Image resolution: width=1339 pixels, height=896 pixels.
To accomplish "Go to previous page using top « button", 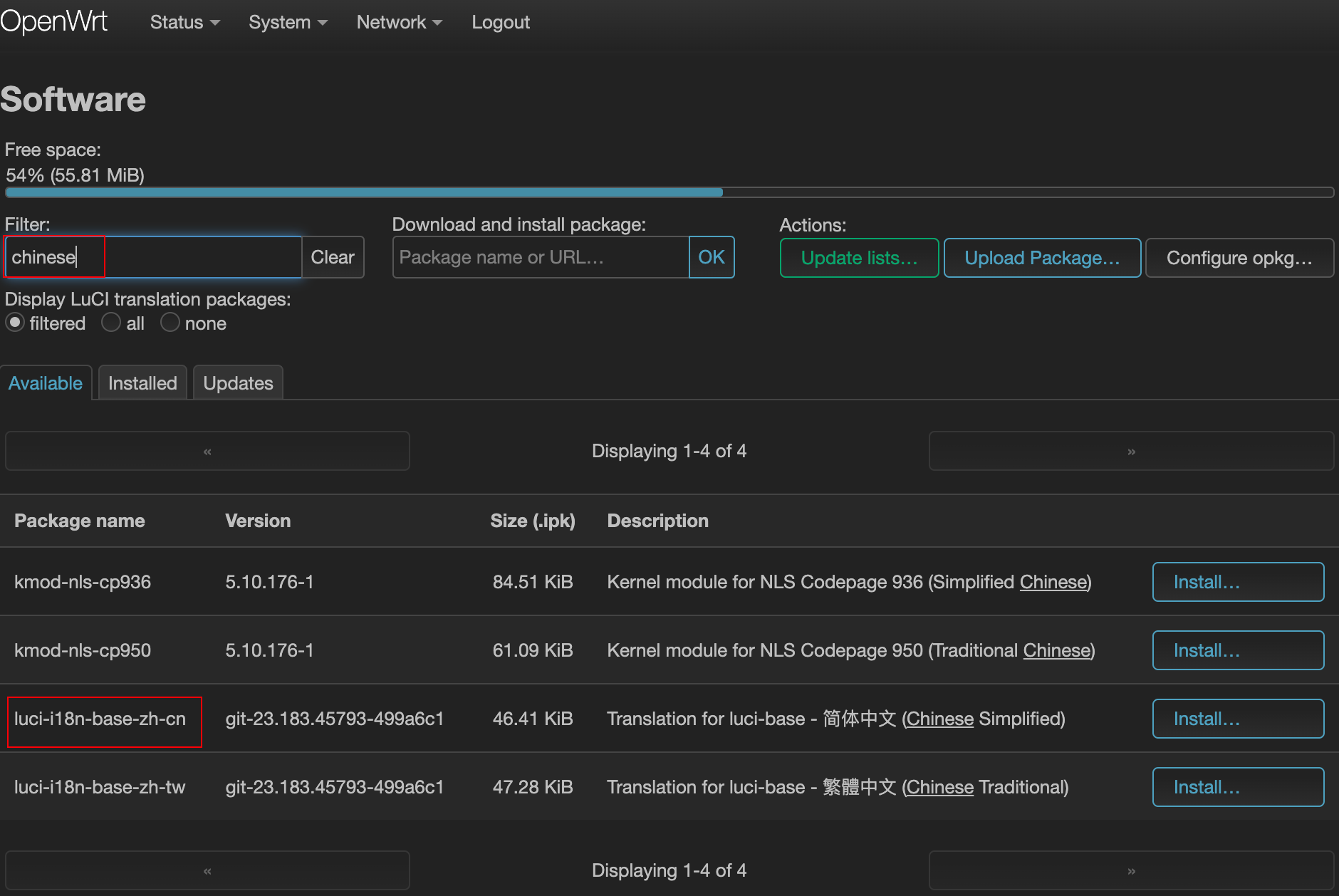I will (x=207, y=451).
